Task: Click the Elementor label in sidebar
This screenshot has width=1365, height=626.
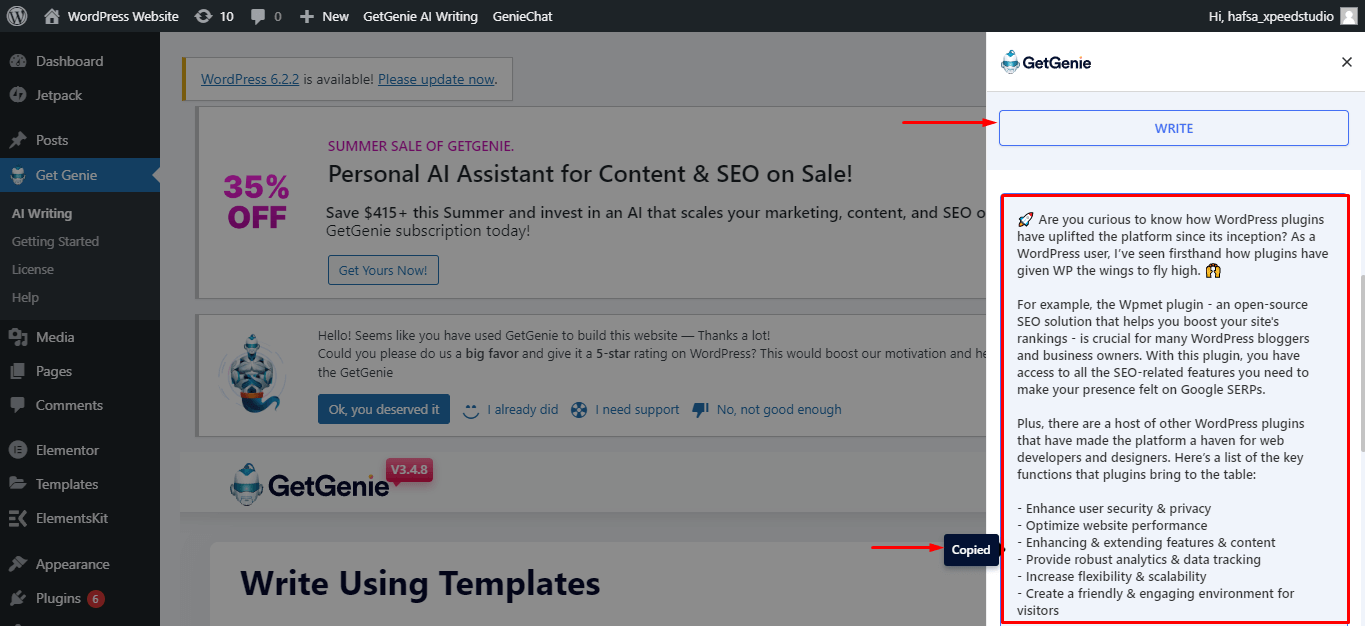Action: click(x=67, y=450)
